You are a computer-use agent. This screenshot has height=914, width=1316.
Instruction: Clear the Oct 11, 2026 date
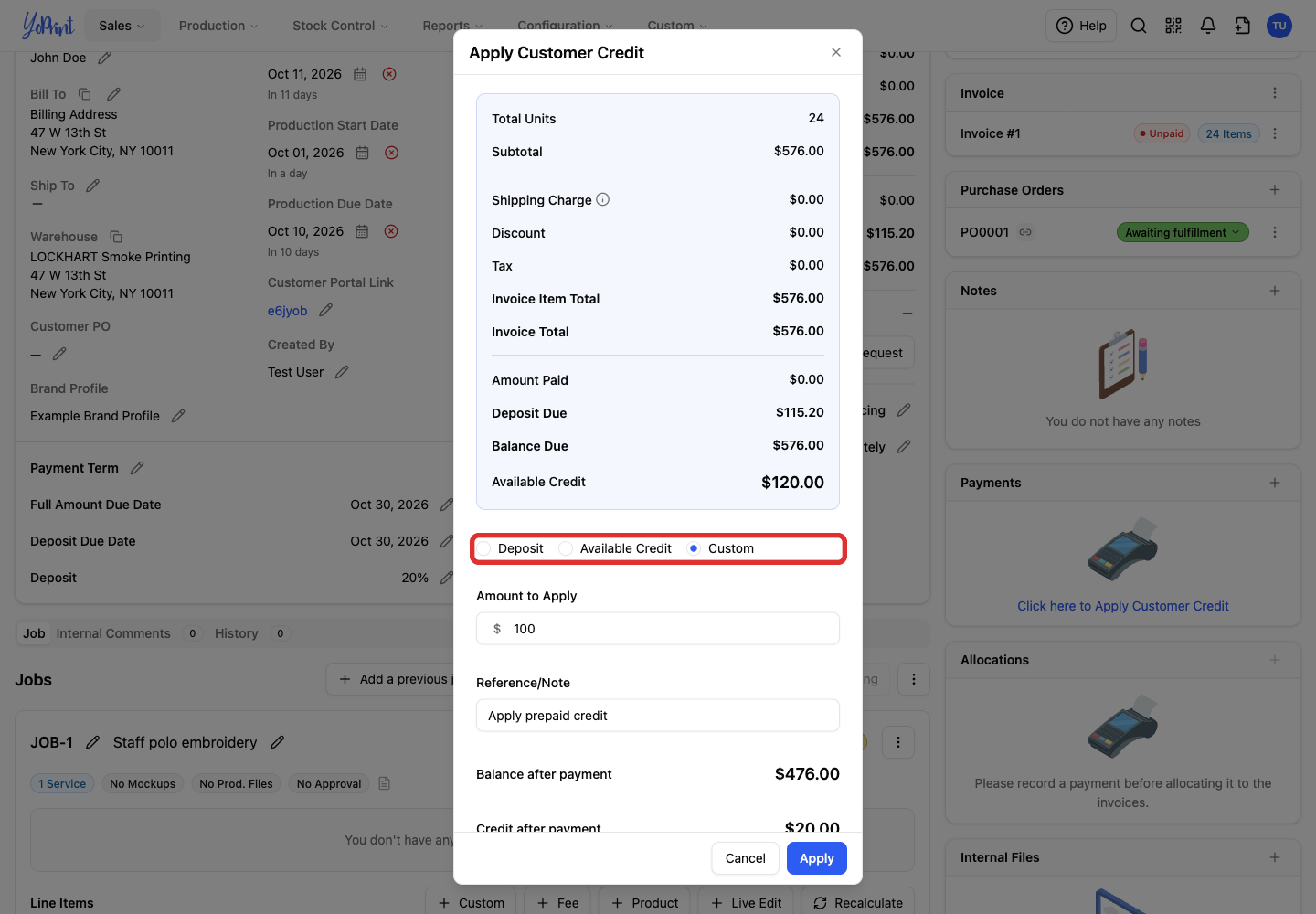[389, 74]
